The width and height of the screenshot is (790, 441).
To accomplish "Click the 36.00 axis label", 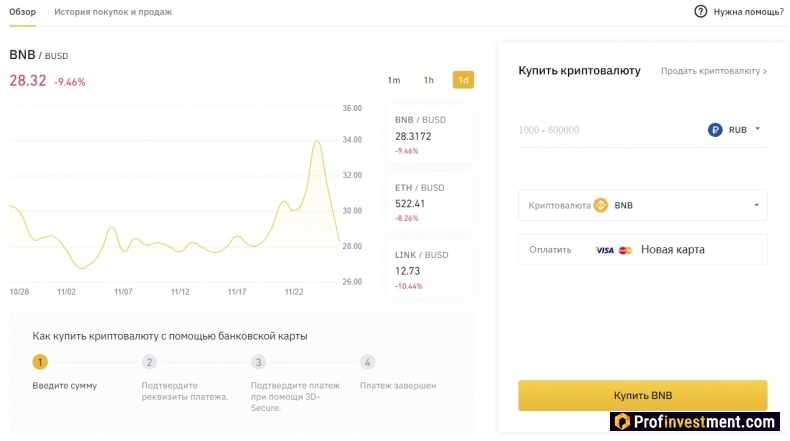I will (352, 108).
